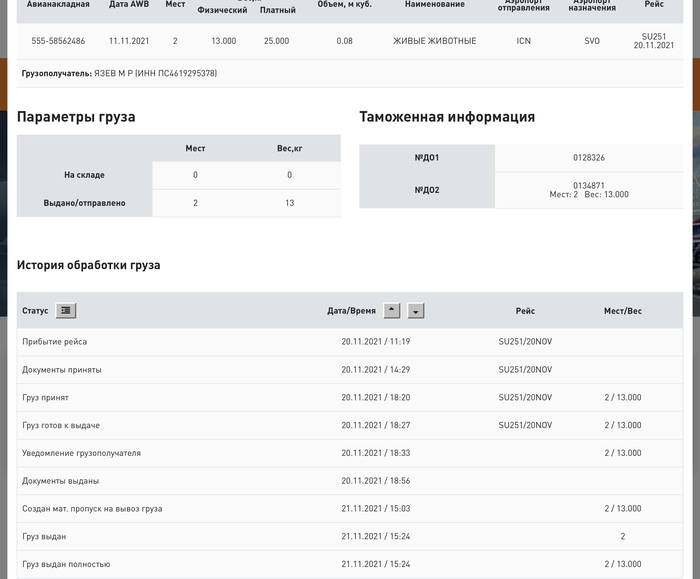
Task: Sort Дата/Время ascending with the up arrow
Action: (x=392, y=311)
